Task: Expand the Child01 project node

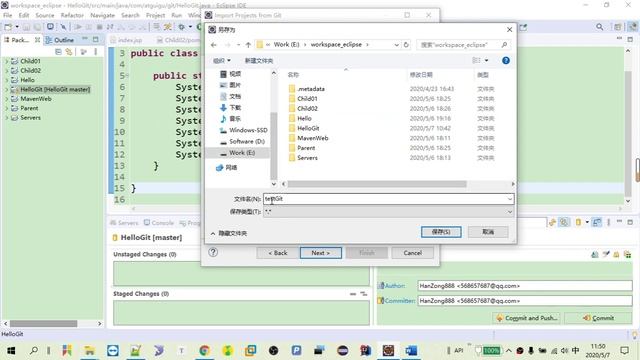Action: [x=7, y=61]
